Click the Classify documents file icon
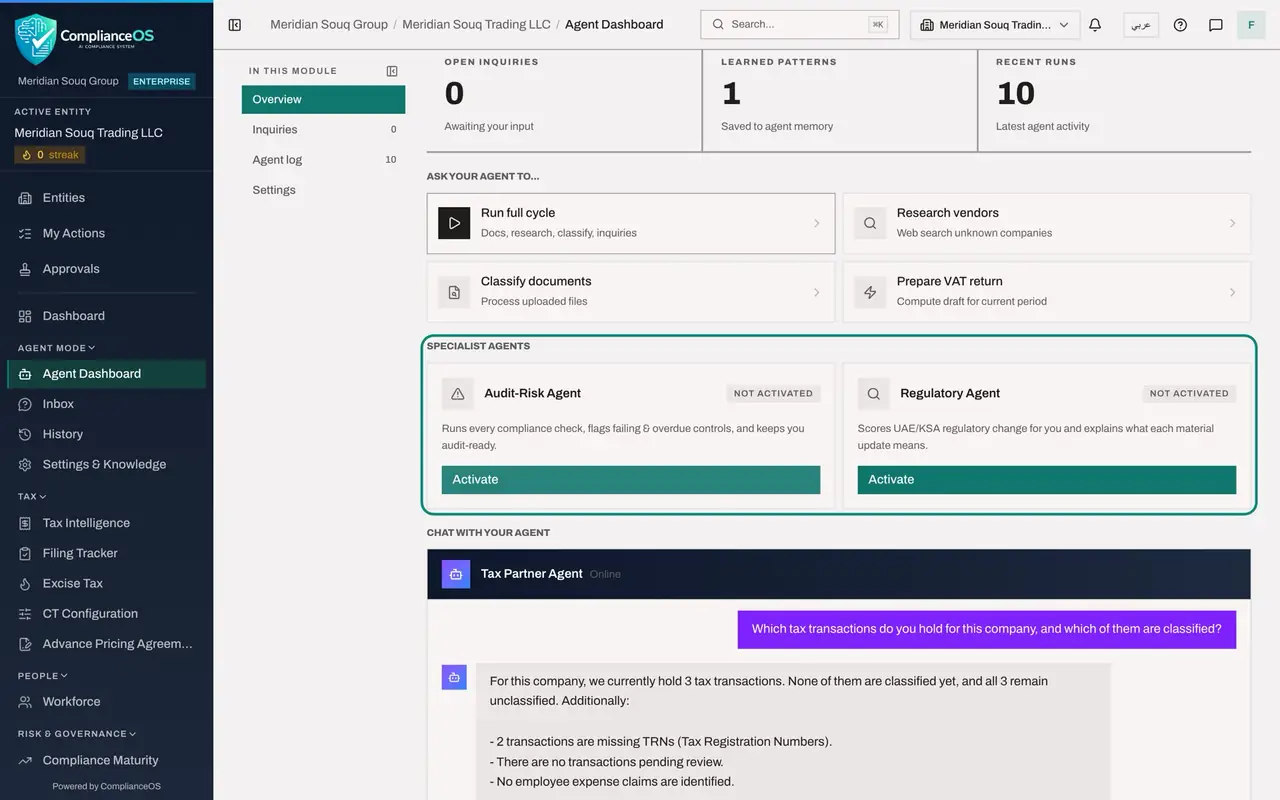 tap(454, 292)
